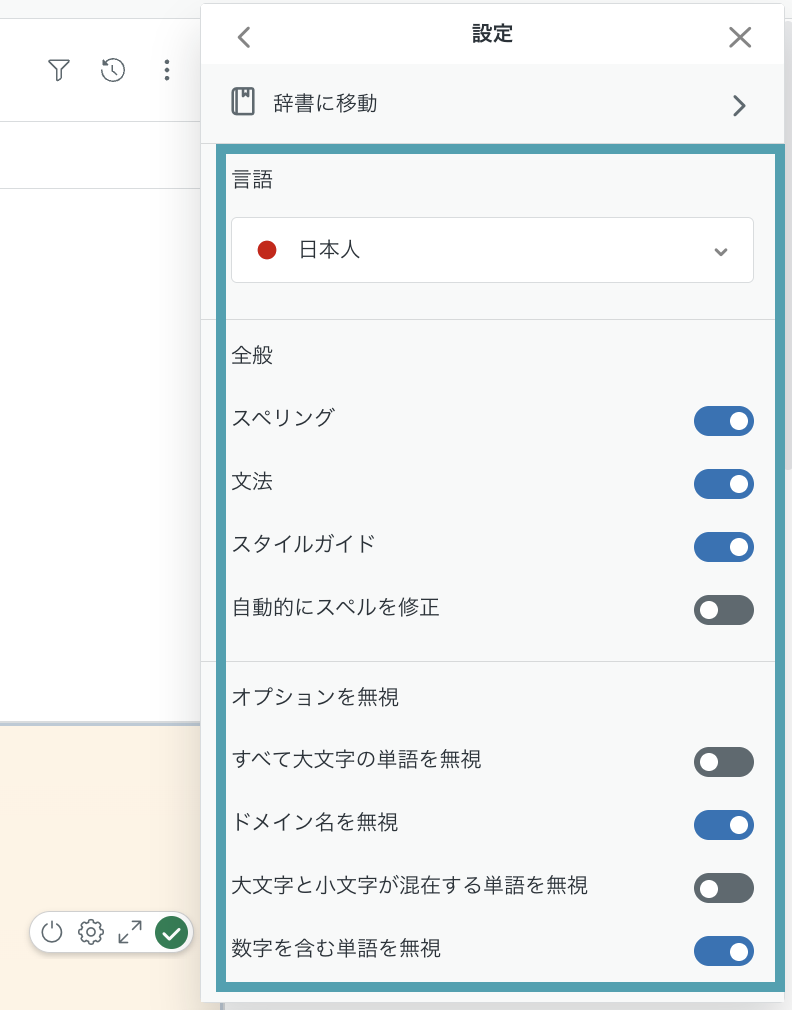The height and width of the screenshot is (1010, 792).
Task: Click the power icon in floating badge
Action: click(52, 932)
